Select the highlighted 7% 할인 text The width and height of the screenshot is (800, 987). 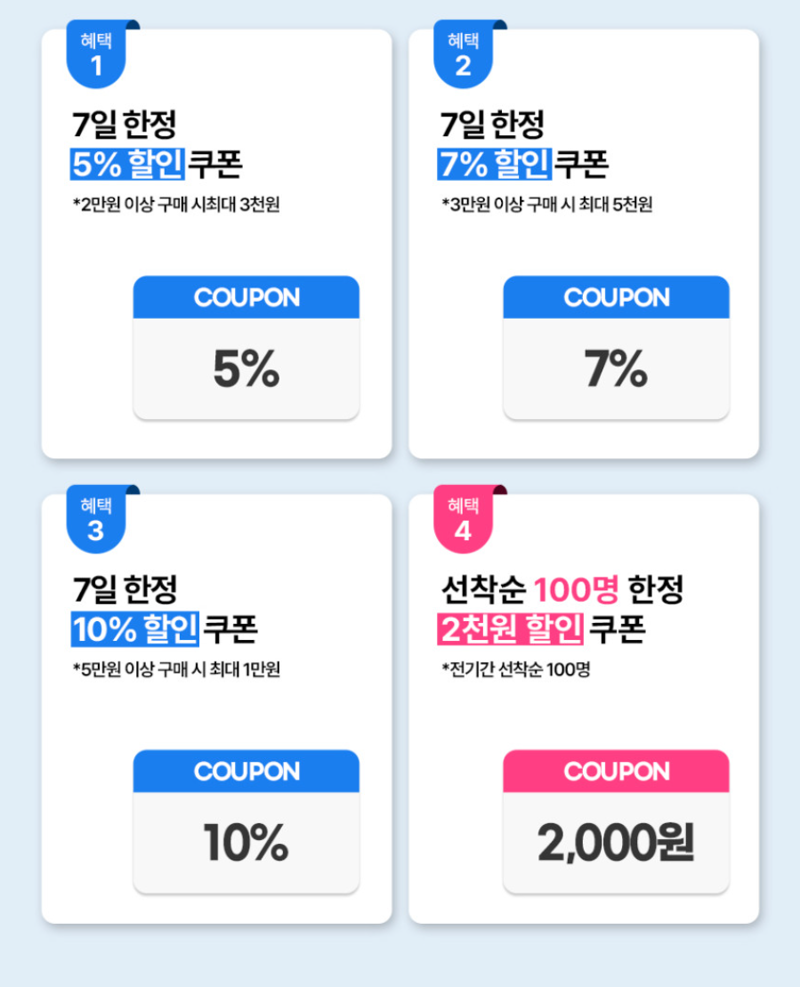point(495,164)
